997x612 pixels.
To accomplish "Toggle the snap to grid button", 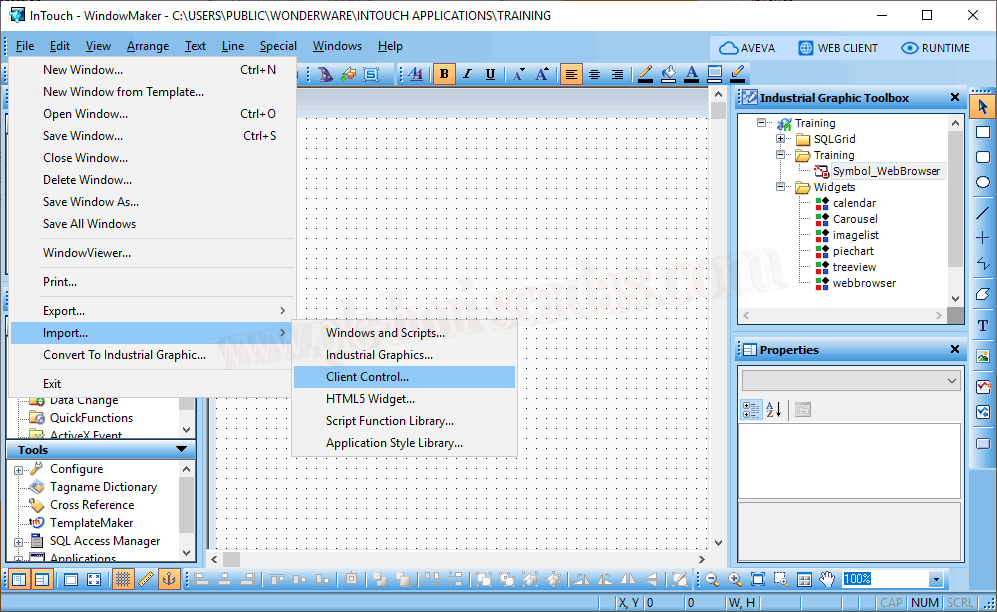I will coord(123,579).
